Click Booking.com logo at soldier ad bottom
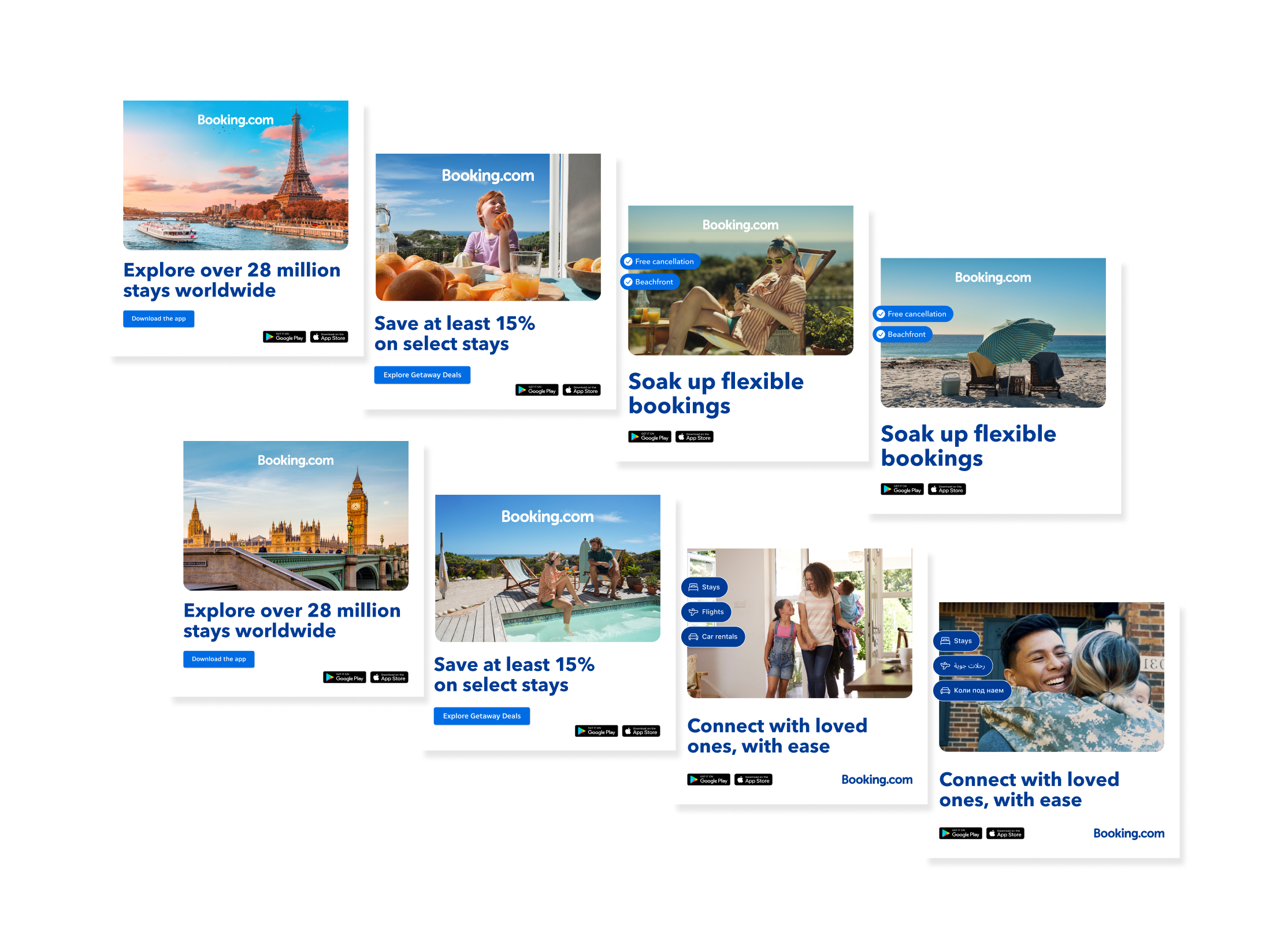 pos(1129,833)
